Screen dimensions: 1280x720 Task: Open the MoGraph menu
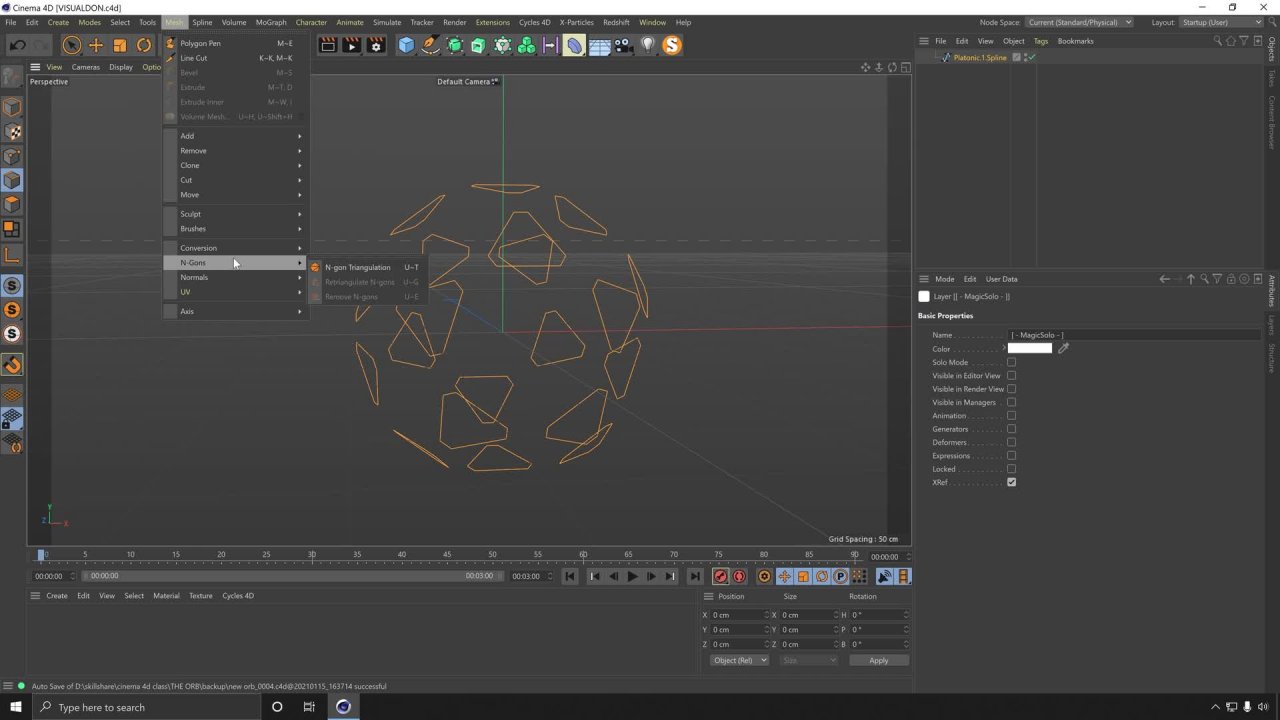pos(270,22)
